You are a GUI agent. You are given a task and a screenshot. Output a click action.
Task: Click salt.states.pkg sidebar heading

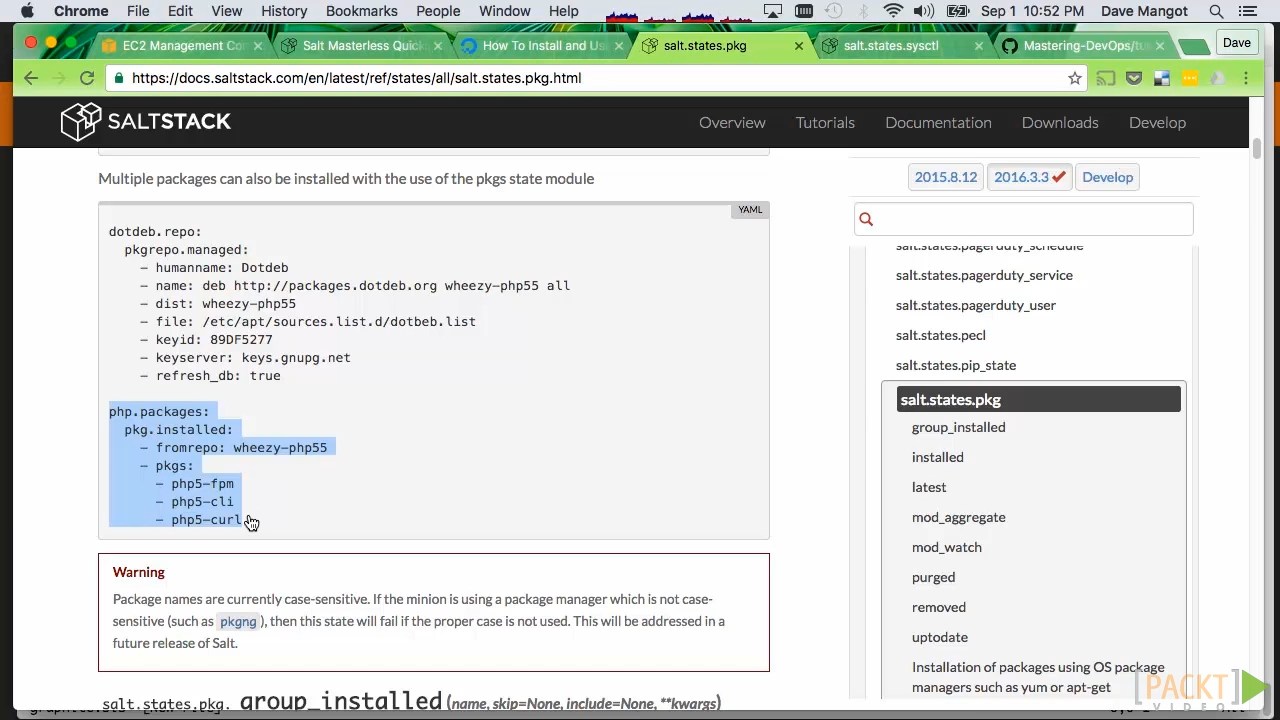tap(1038, 399)
